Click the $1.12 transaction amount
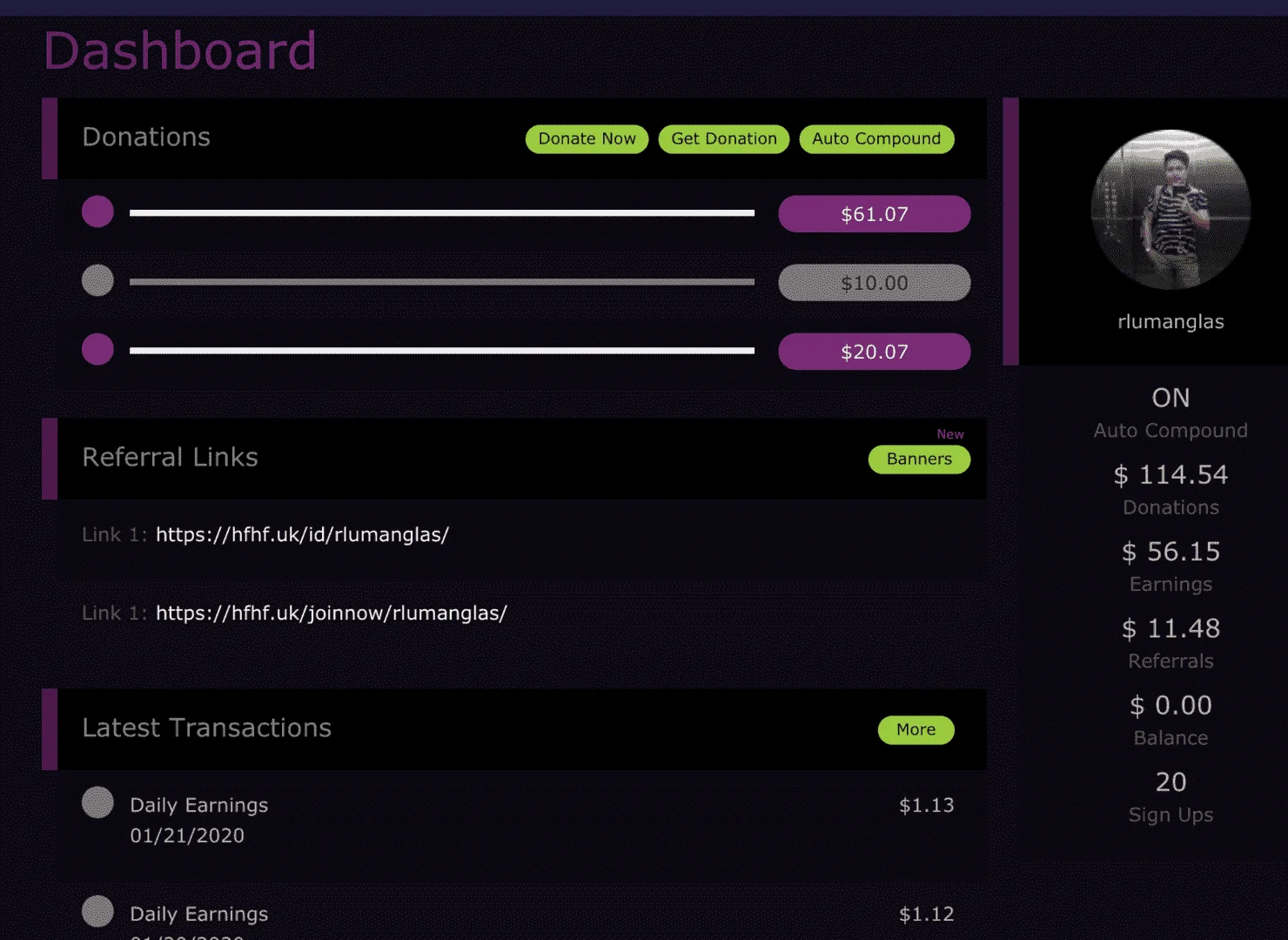Screen dimensions: 1288x940 926,914
